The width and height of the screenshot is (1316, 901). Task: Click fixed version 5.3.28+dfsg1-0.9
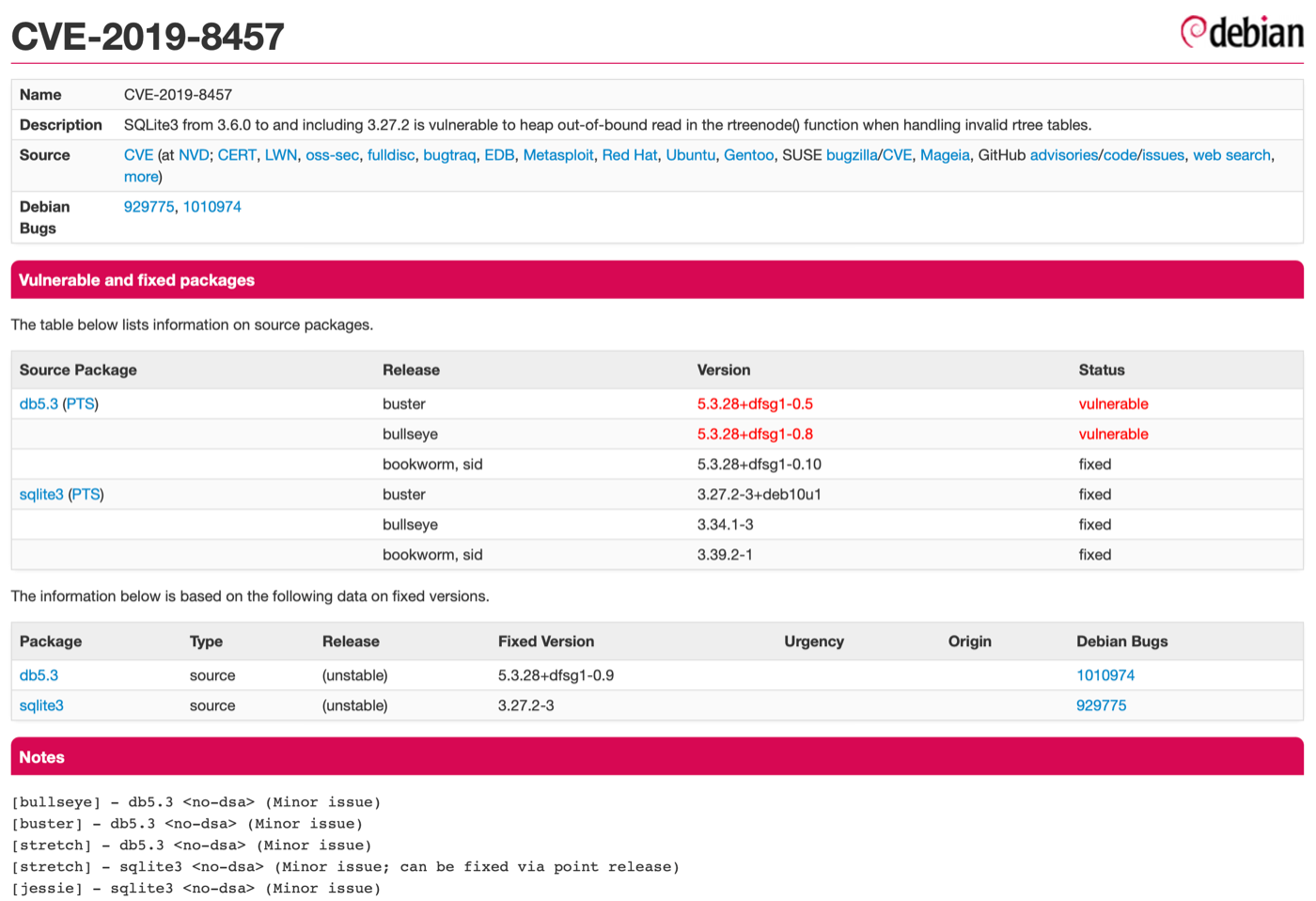[556, 675]
